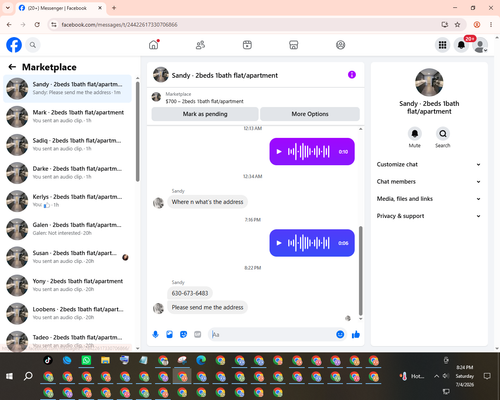Click the waveform of the 0:10 audio clip
Viewport: 500px width, 400px height.
point(309,152)
